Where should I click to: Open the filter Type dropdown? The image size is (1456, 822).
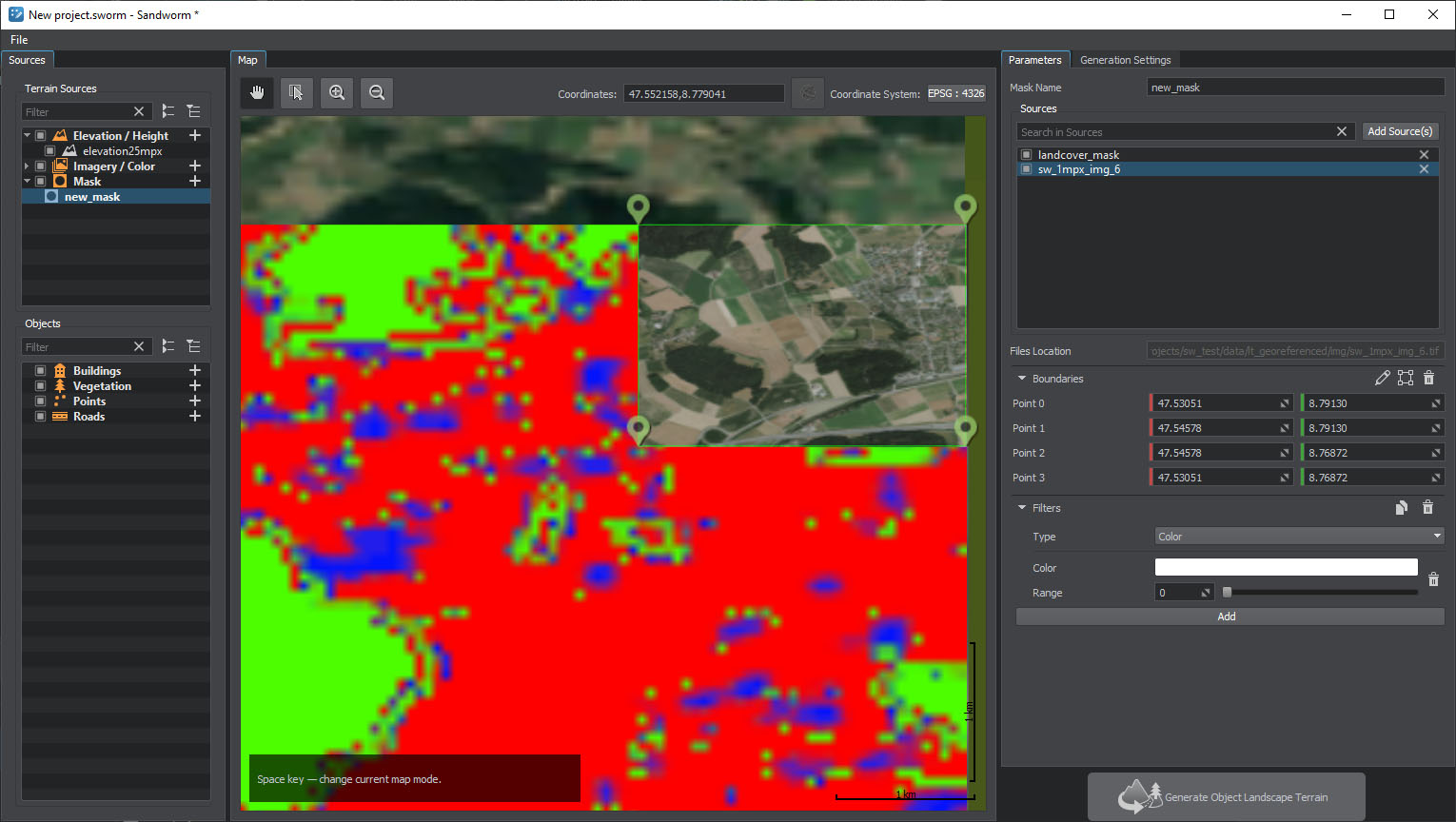pos(1298,537)
